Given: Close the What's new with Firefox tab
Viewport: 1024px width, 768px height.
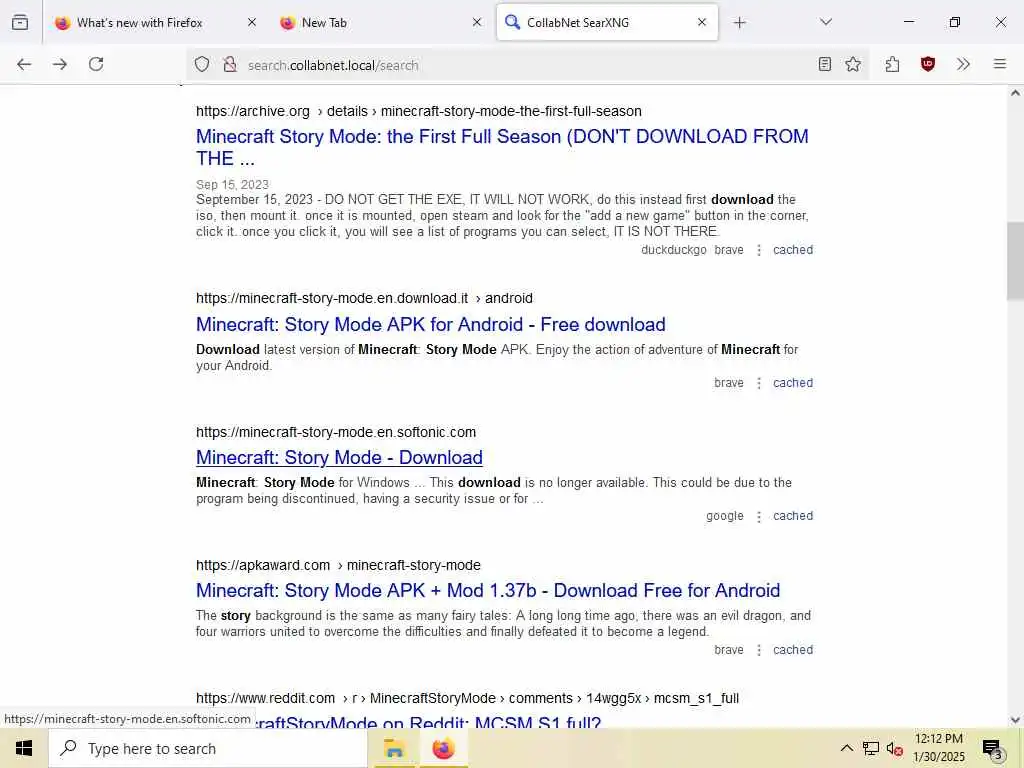Looking at the screenshot, I should click(x=252, y=22).
